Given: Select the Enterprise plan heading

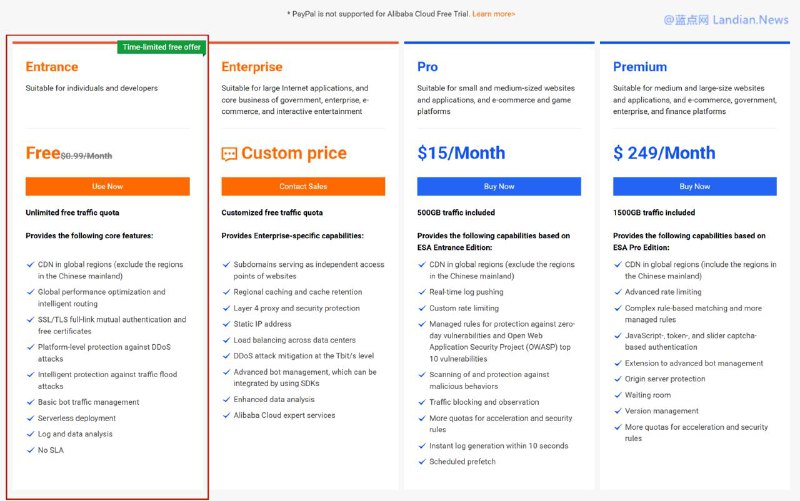Looking at the screenshot, I should (x=252, y=67).
